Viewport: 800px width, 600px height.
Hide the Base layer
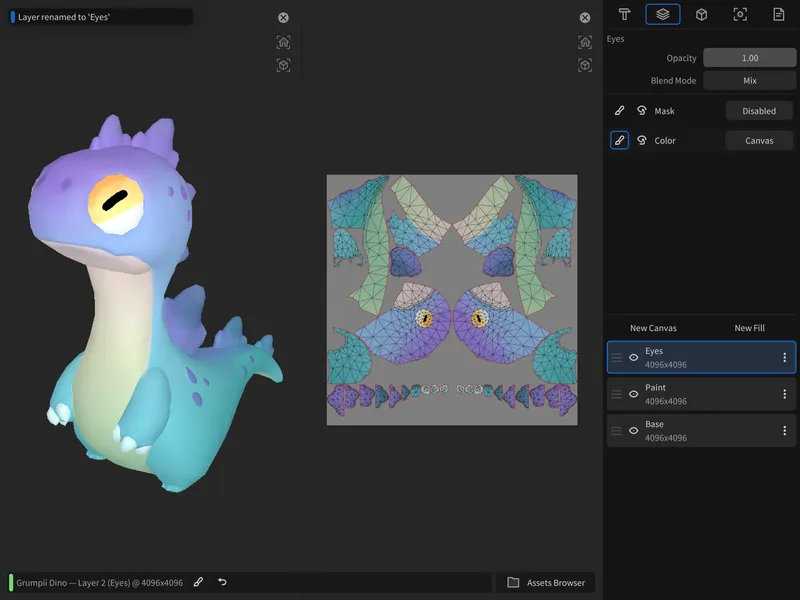(633, 431)
